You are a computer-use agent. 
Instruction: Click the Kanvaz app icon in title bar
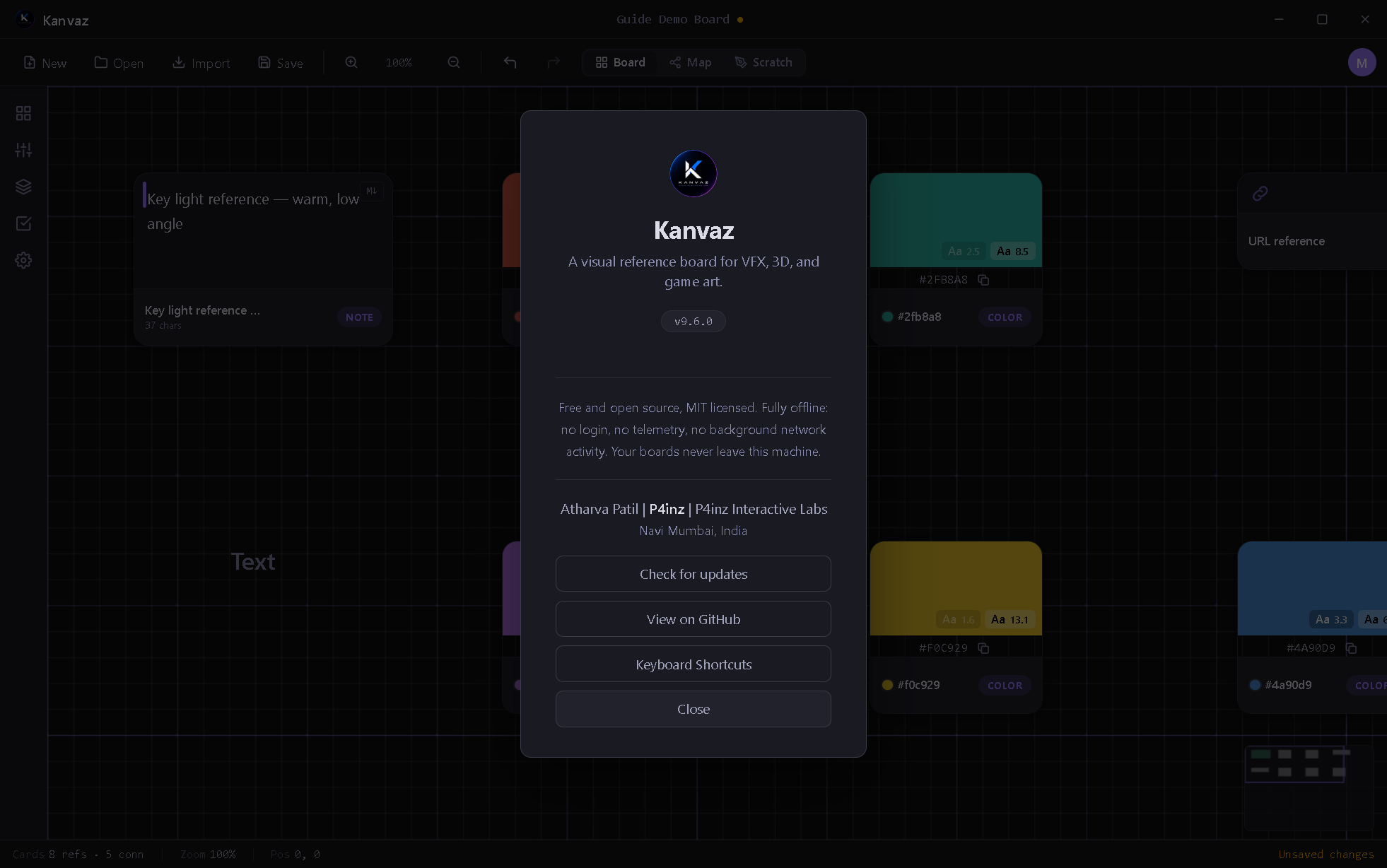point(24,20)
